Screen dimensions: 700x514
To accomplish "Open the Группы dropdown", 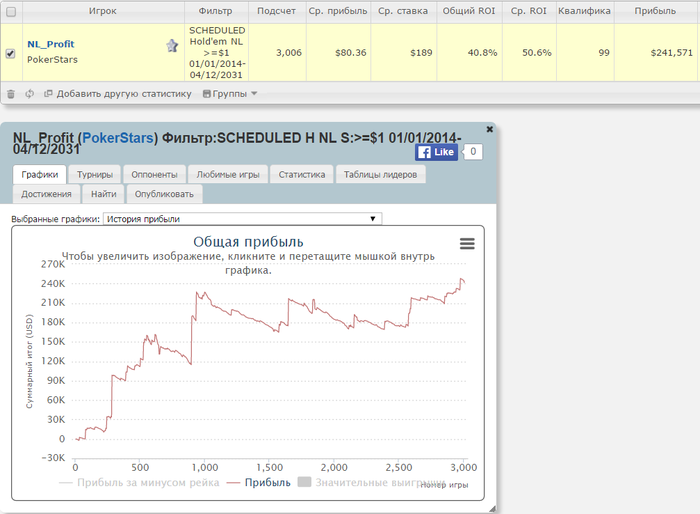I will pyautogui.click(x=230, y=94).
